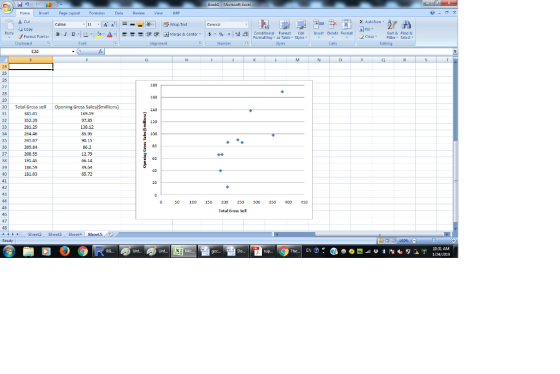
Task: Toggle bottom vertical alignment
Action: [140, 25]
